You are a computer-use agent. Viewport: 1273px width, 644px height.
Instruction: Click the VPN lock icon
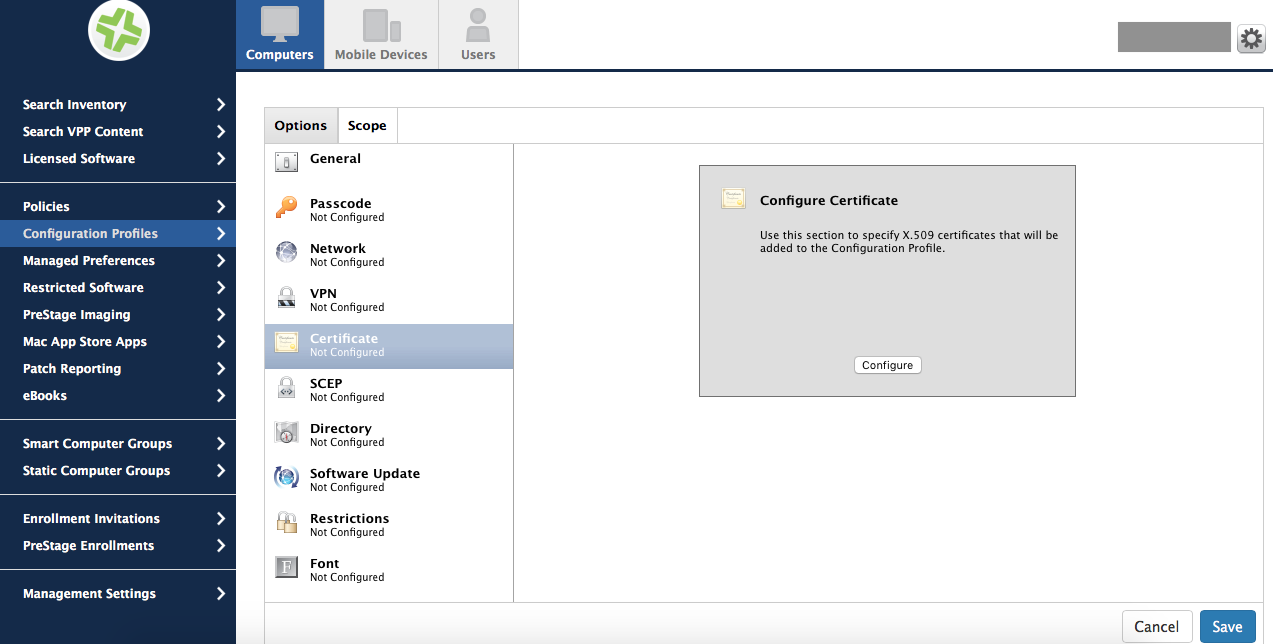287,297
